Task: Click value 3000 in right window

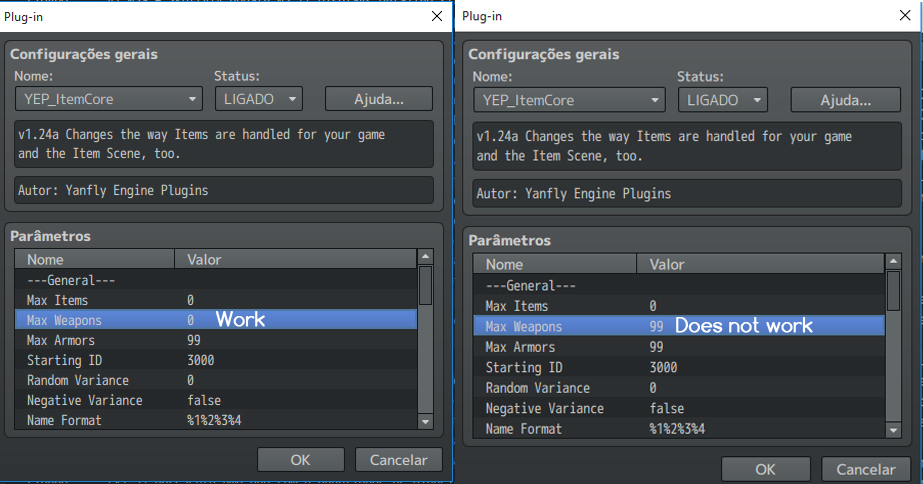Action: pos(663,367)
